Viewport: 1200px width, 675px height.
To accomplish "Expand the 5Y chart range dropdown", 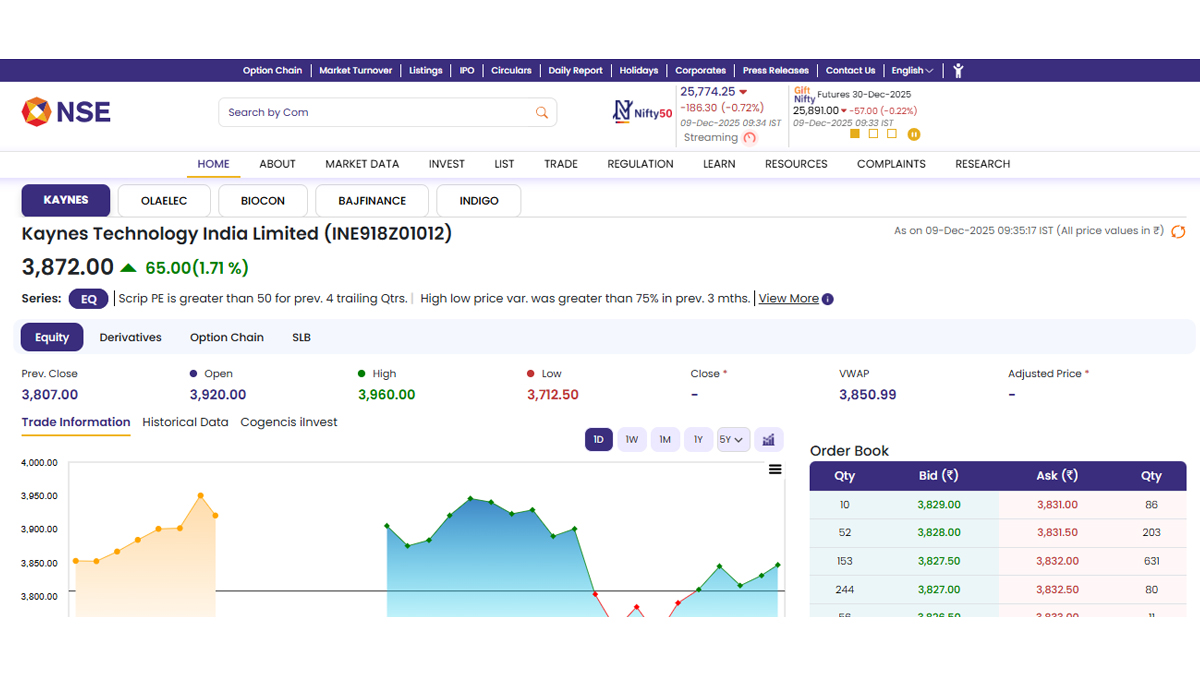I will pyautogui.click(x=733, y=439).
